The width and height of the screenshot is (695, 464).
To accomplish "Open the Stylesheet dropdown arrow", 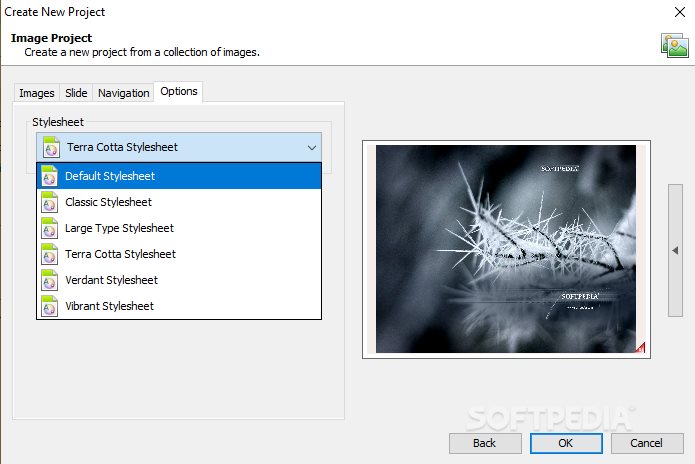I will point(312,148).
